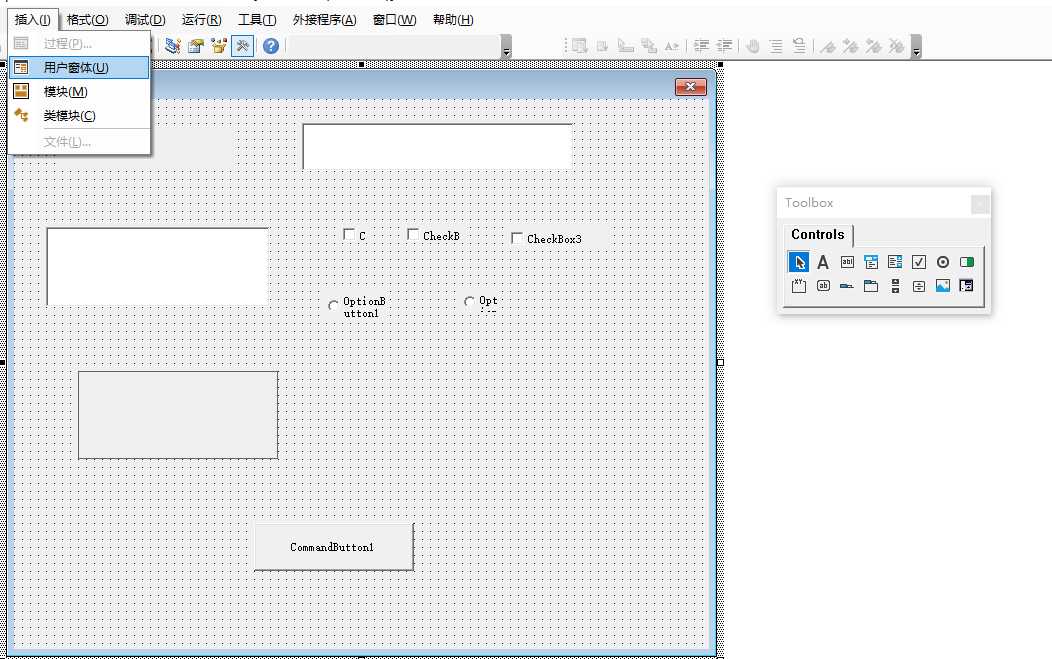
Task: Select the RefEdit control in Toolbox
Action: pyautogui.click(x=967, y=286)
